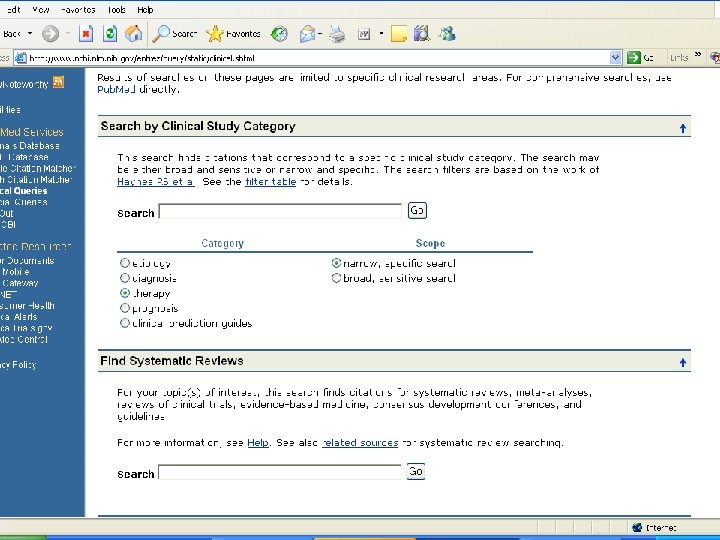
Task: Click the Clinical Study Category search field
Action: [280, 211]
